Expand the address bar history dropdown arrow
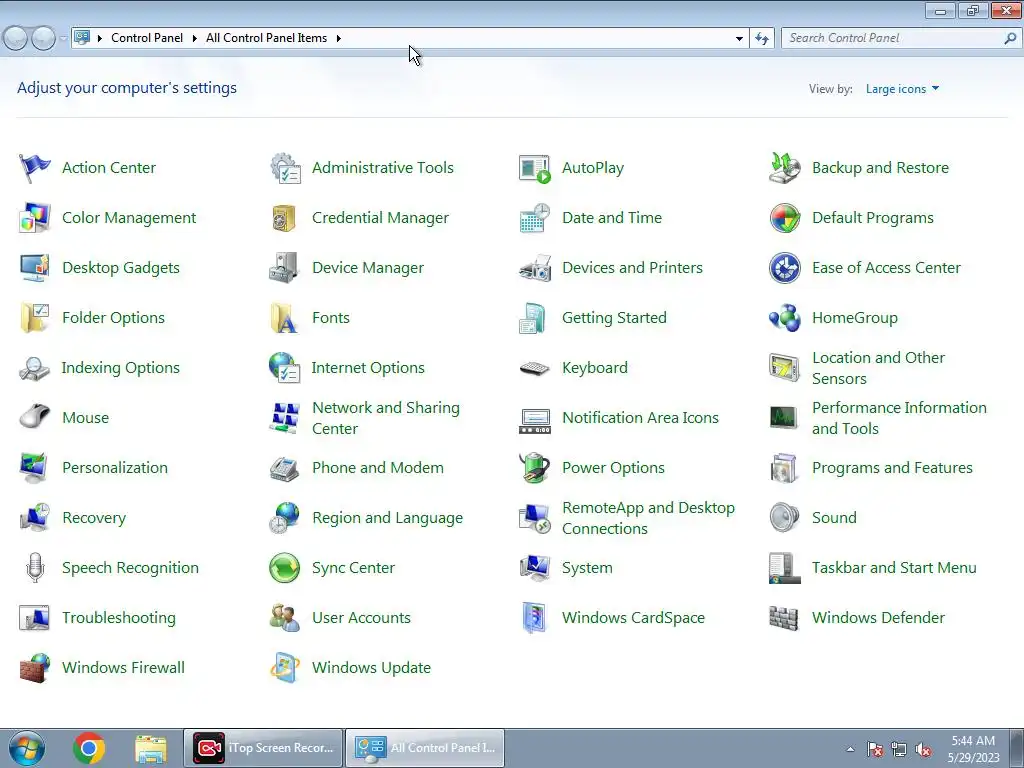The image size is (1024, 768). coord(739,39)
